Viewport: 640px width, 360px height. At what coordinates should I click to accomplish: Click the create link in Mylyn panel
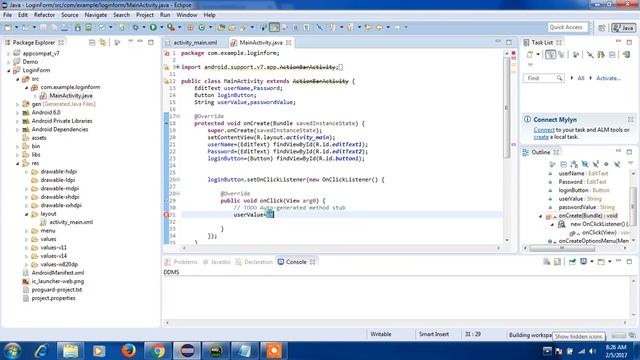541,137
